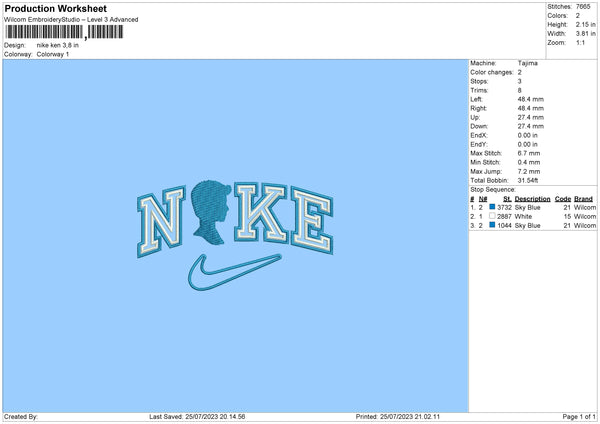The height and width of the screenshot is (424, 600).
Task: Click the swoosh outline under the lettering
Action: tap(234, 272)
